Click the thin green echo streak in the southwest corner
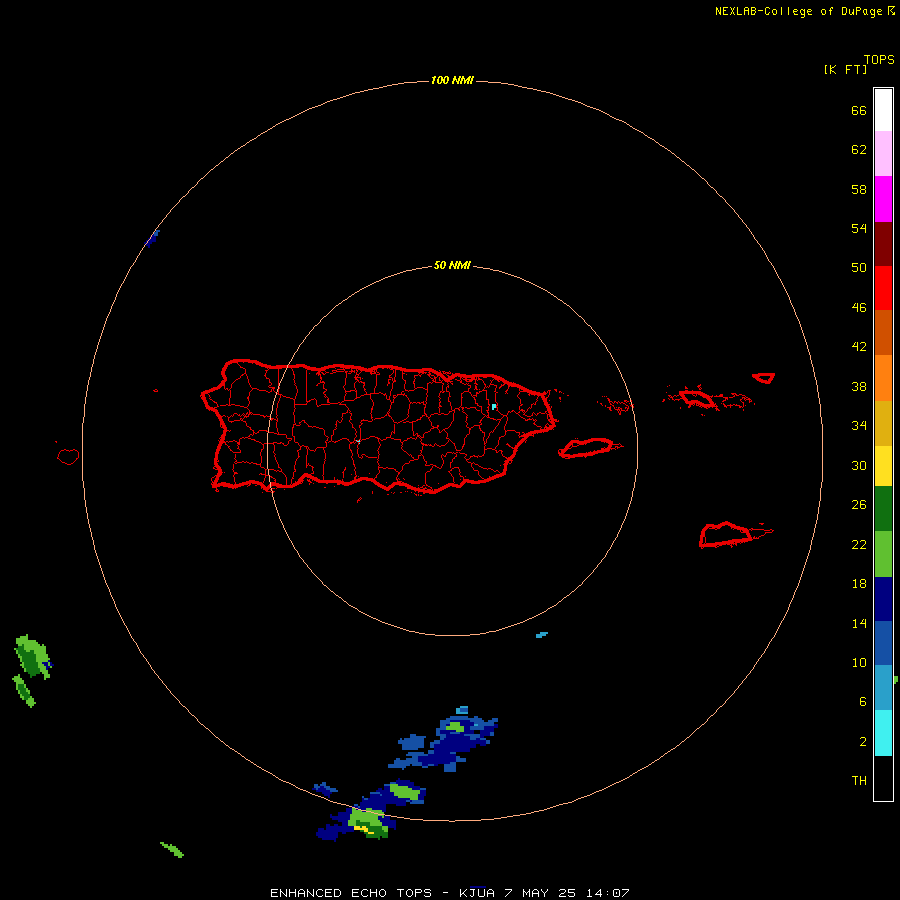The width and height of the screenshot is (900, 900). click(172, 849)
